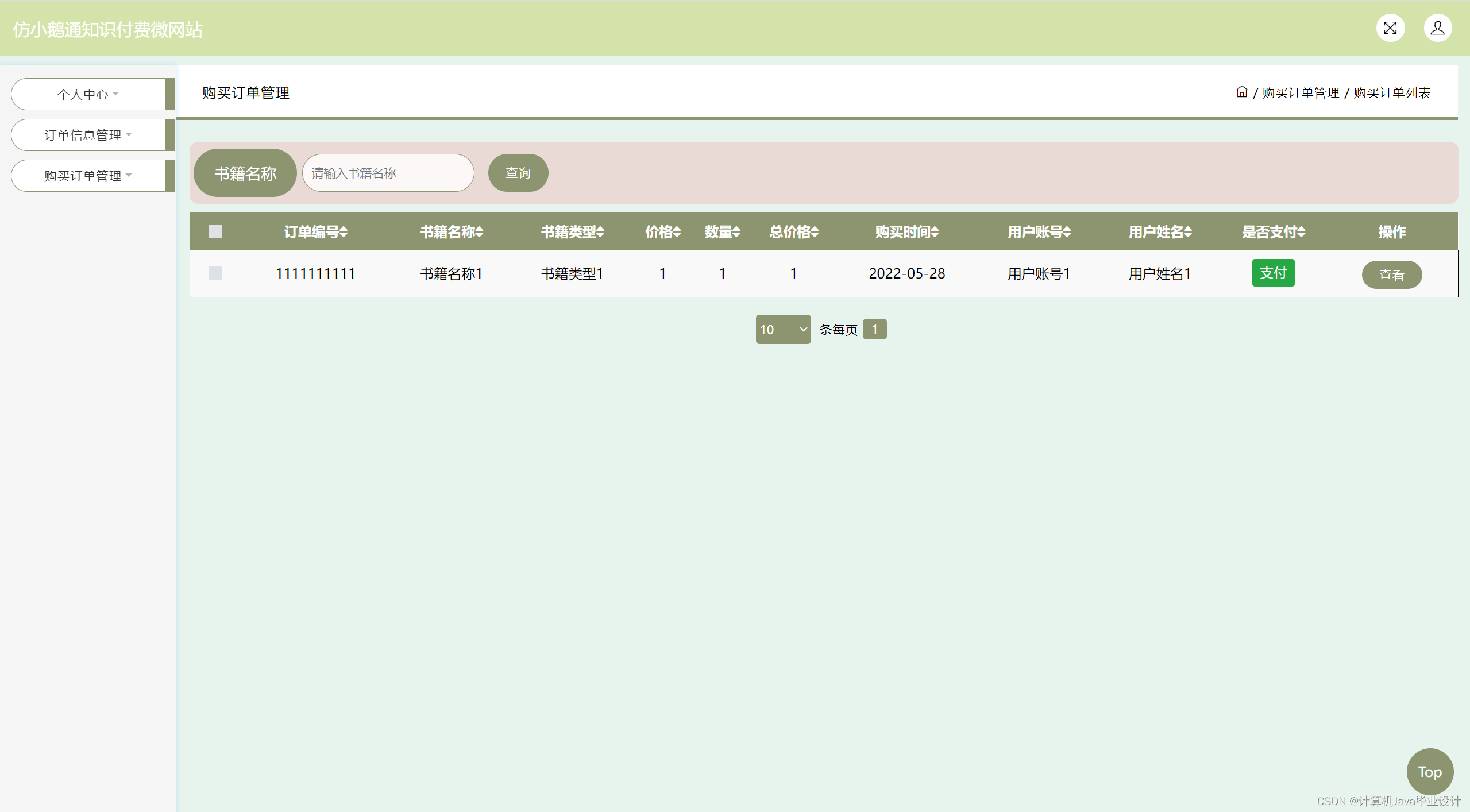This screenshot has height=812, width=1470.
Task: Toggle select-all checkbox in table header
Action: (215, 231)
